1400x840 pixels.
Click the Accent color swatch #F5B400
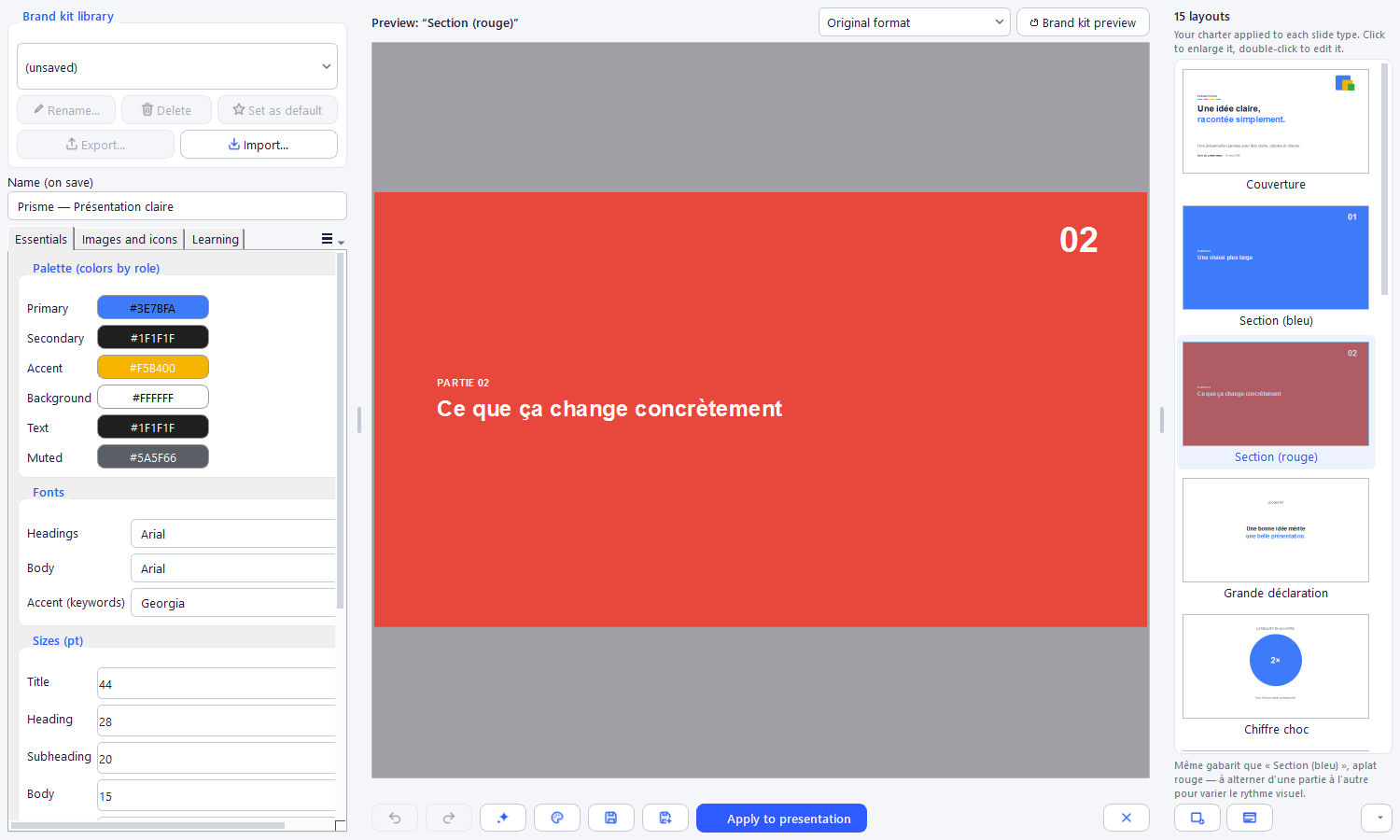coord(153,368)
